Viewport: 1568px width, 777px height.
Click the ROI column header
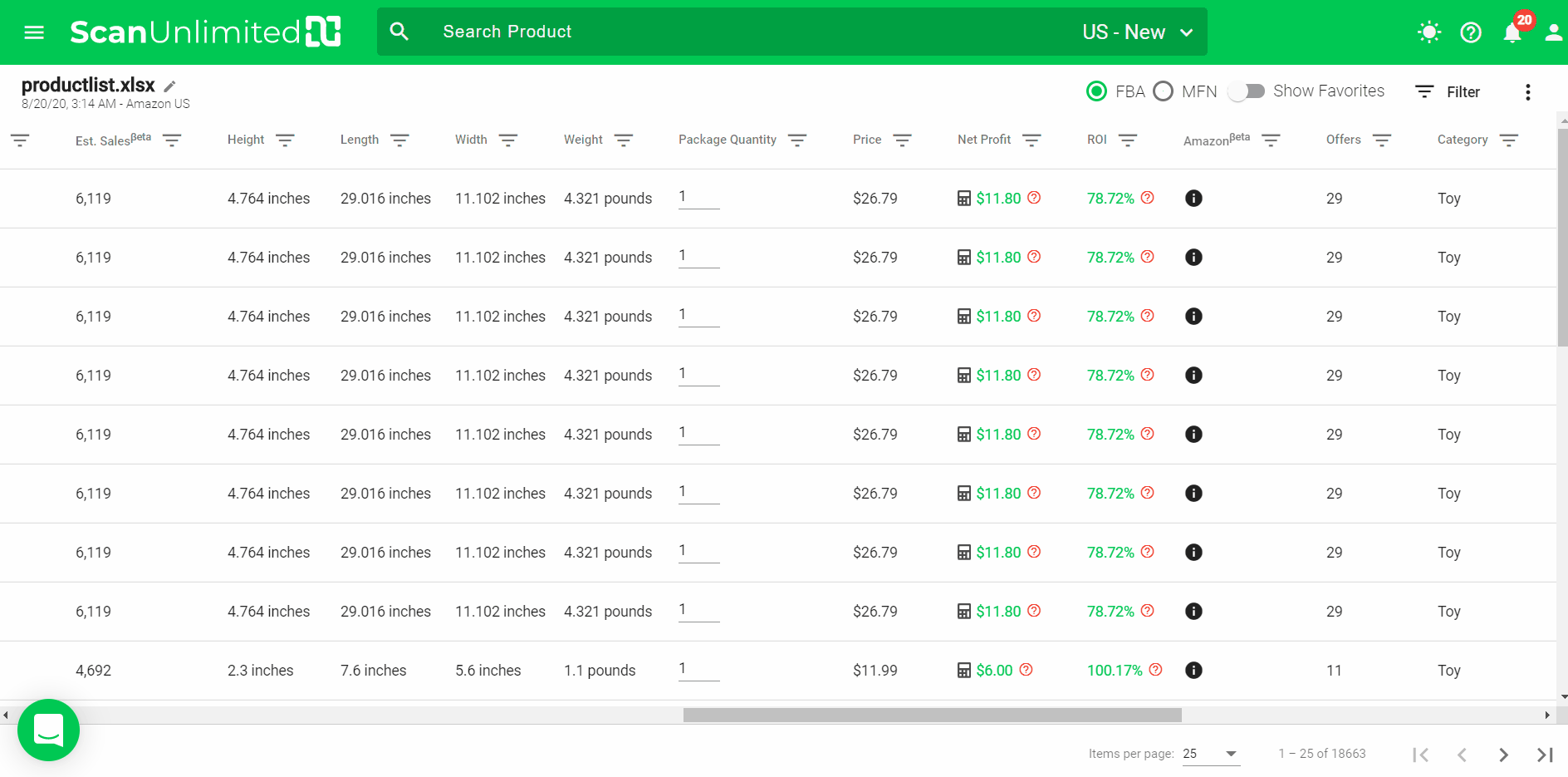point(1096,140)
